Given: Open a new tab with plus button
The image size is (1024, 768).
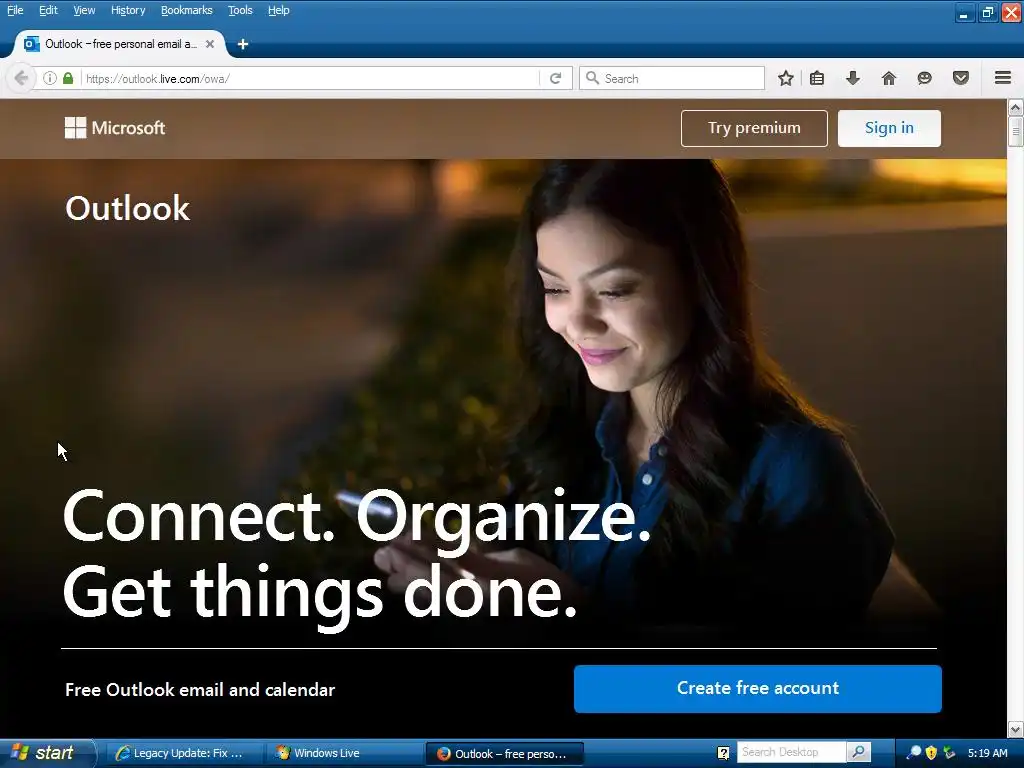Looking at the screenshot, I should 243,44.
